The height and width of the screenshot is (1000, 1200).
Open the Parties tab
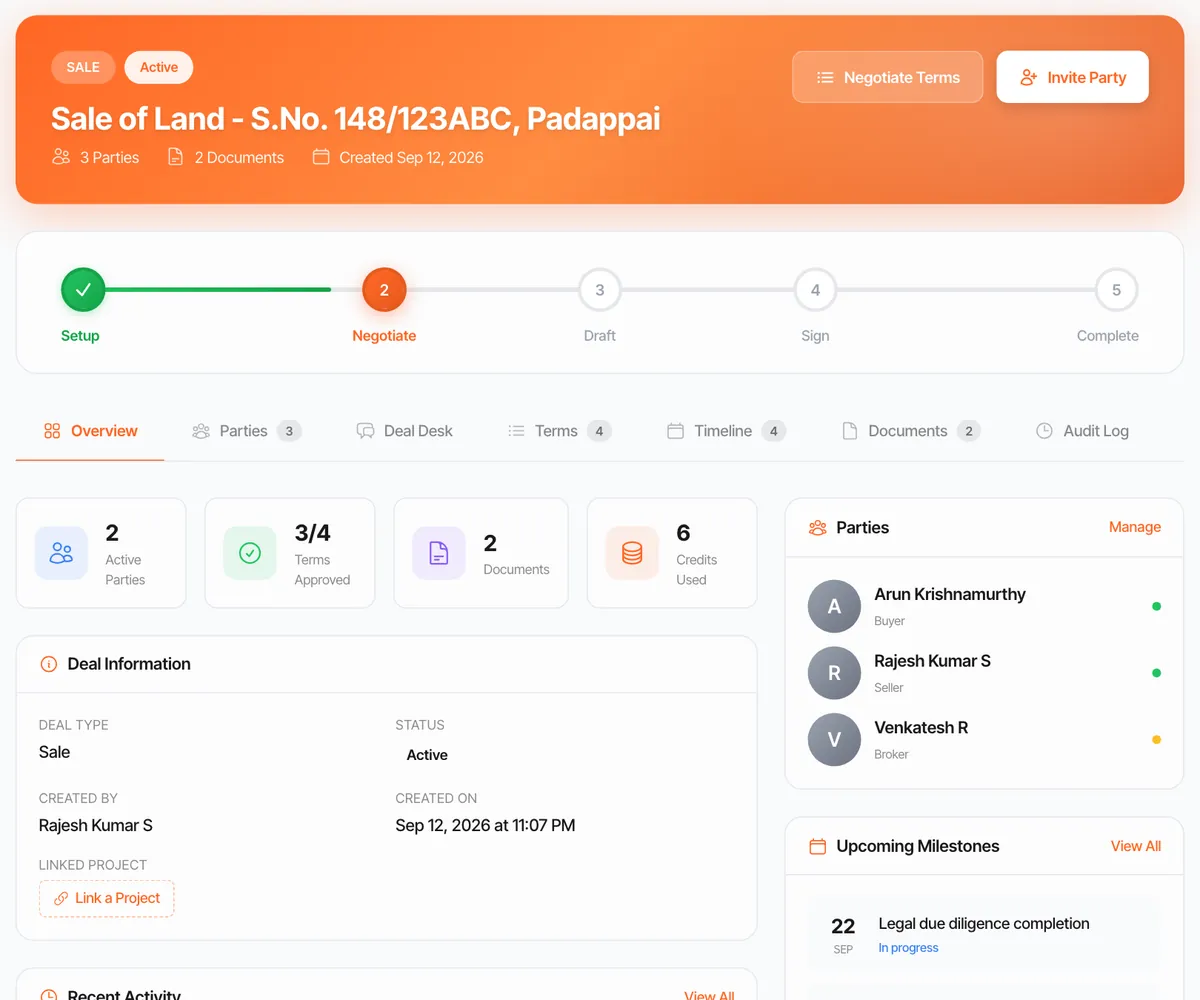[246, 431]
